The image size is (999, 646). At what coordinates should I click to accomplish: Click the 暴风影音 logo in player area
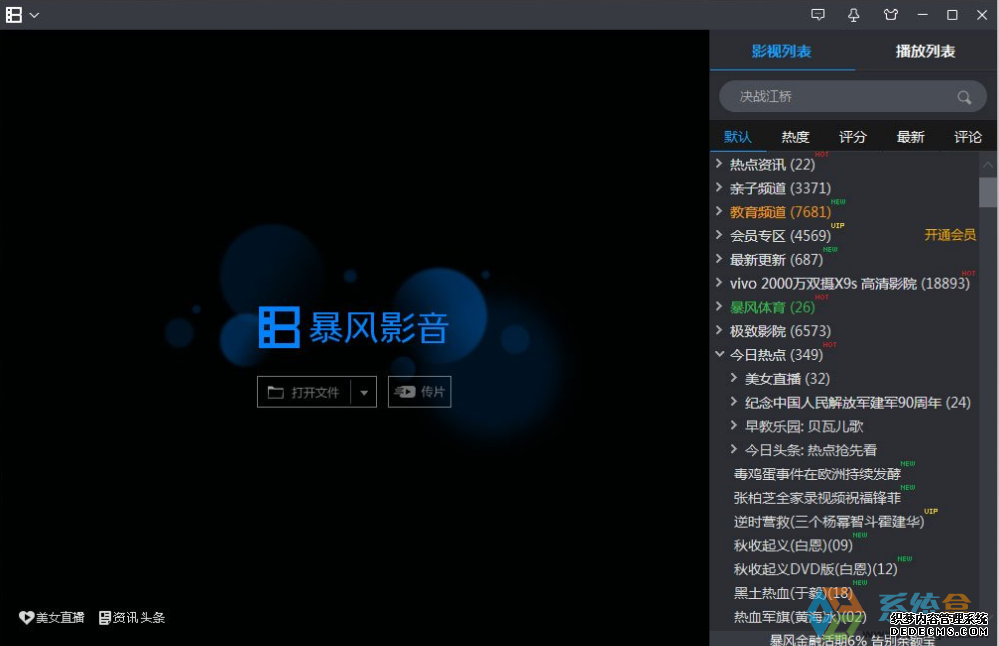[354, 327]
